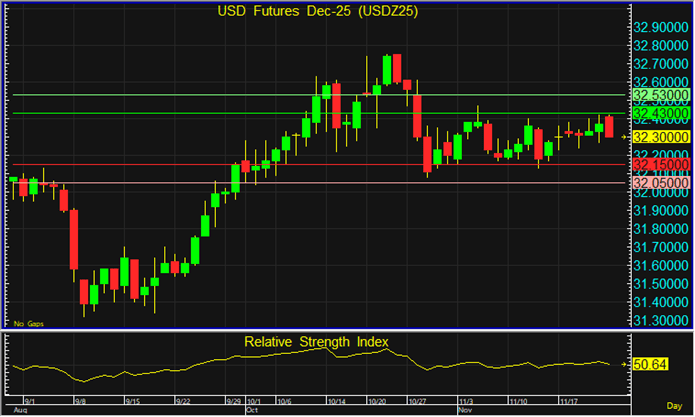Click the 9/8 date on the time axis
The width and height of the screenshot is (695, 417).
pos(80,399)
